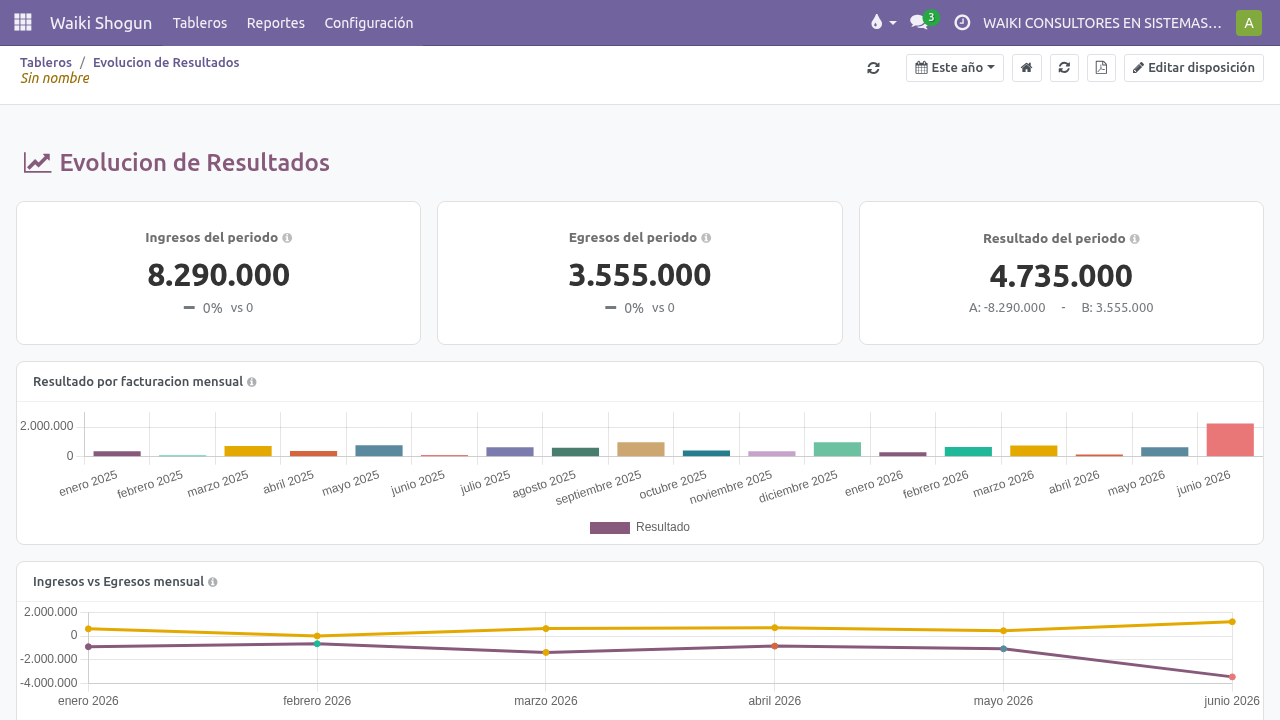Click the septiembre 2025 tan bar
1280x720 pixels.
(641, 449)
